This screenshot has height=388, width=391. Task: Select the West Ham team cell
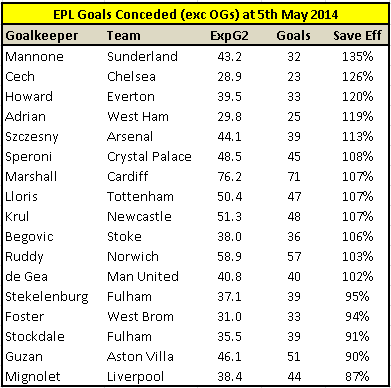click(138, 117)
